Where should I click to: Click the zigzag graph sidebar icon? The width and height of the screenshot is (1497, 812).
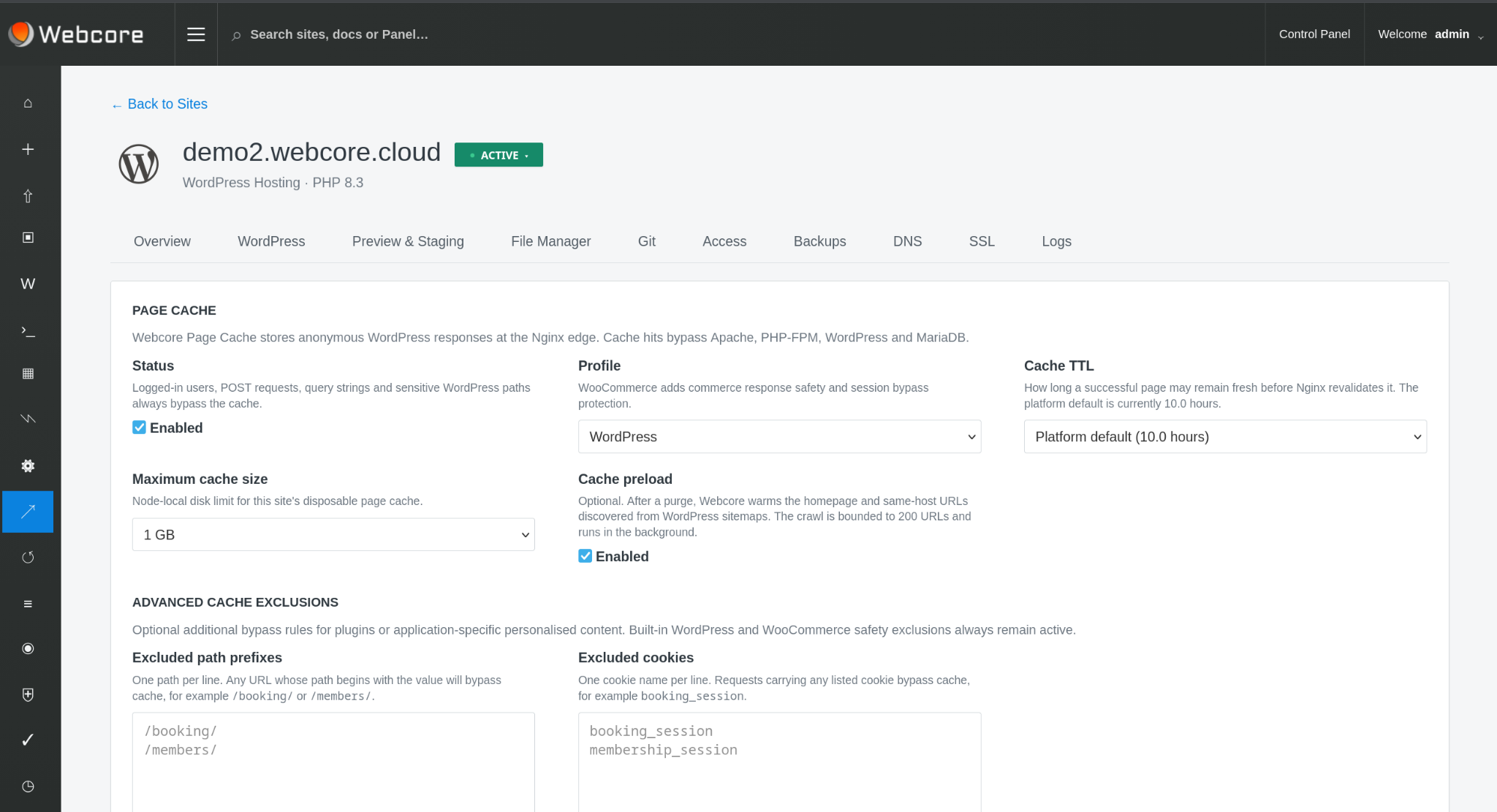tap(28, 419)
